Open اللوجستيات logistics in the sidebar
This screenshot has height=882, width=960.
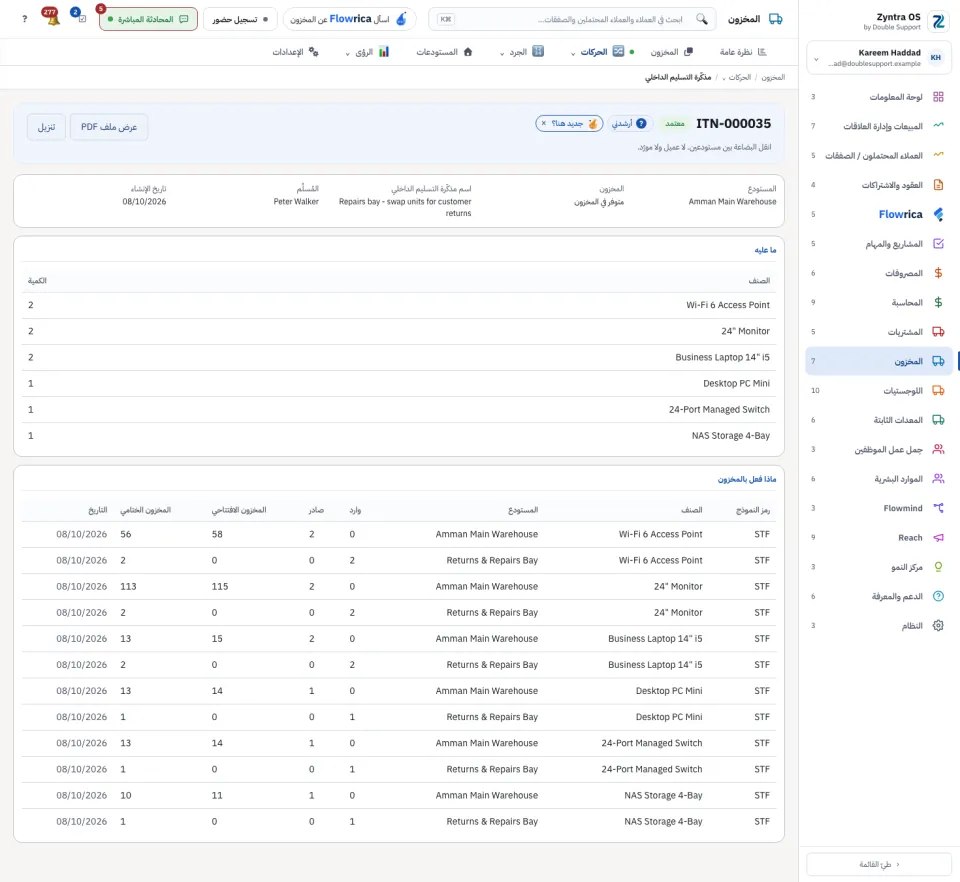click(877, 391)
